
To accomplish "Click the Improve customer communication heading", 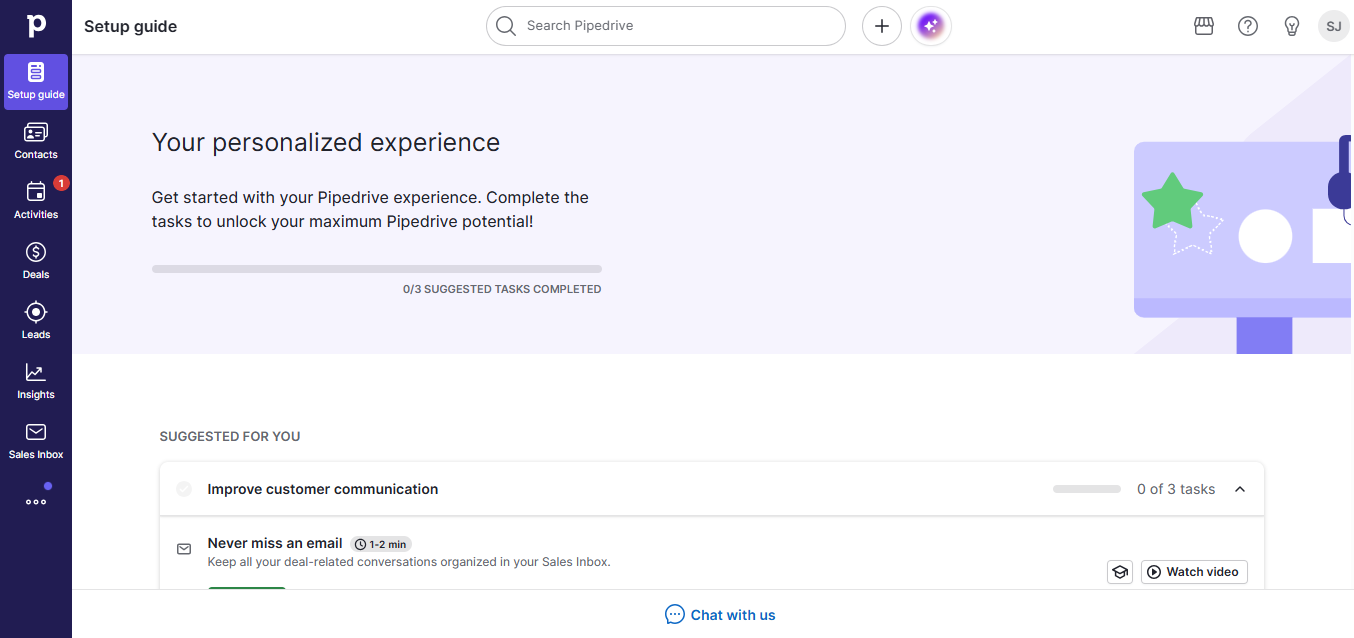I will click(x=323, y=489).
